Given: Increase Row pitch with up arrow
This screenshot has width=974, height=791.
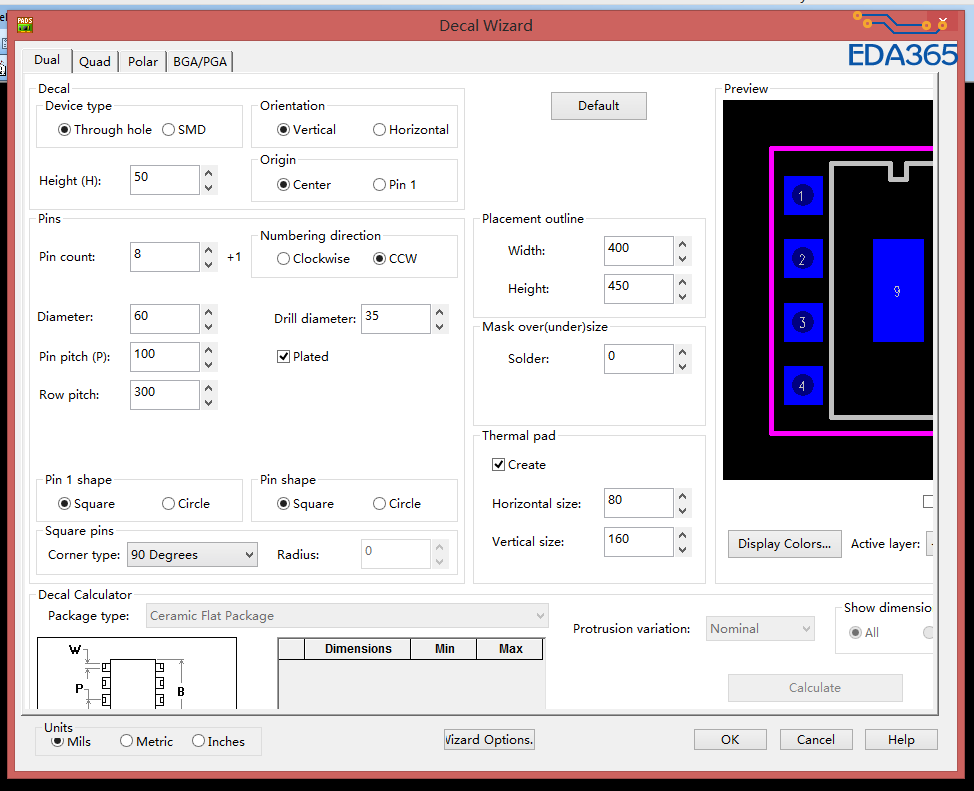Looking at the screenshot, I should pos(209,388).
